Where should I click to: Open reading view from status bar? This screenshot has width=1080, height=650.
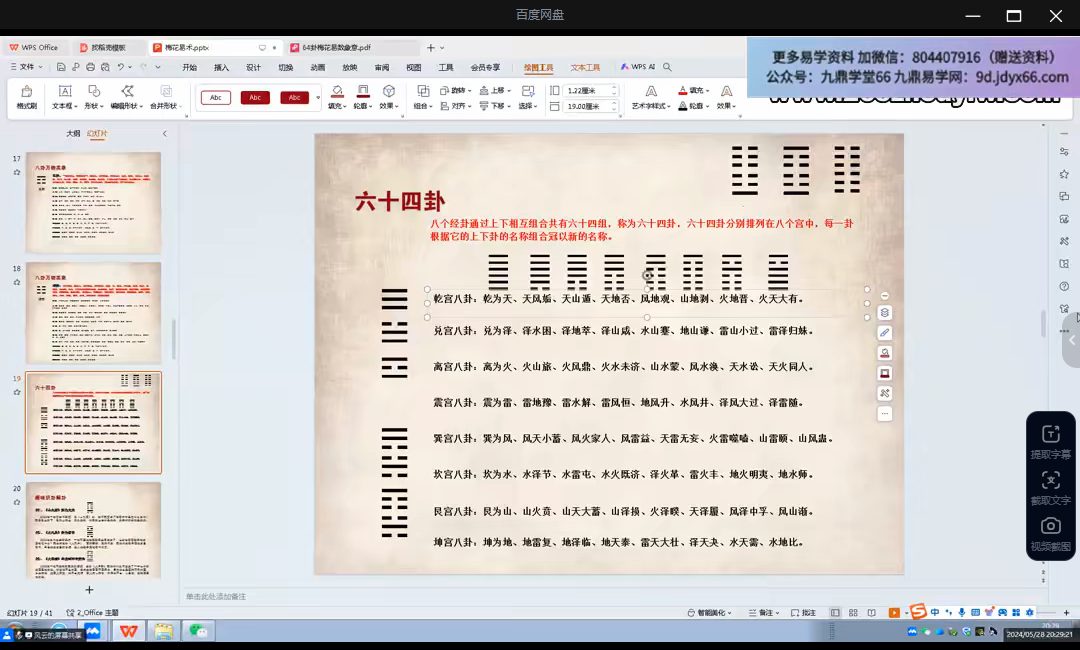(x=871, y=612)
